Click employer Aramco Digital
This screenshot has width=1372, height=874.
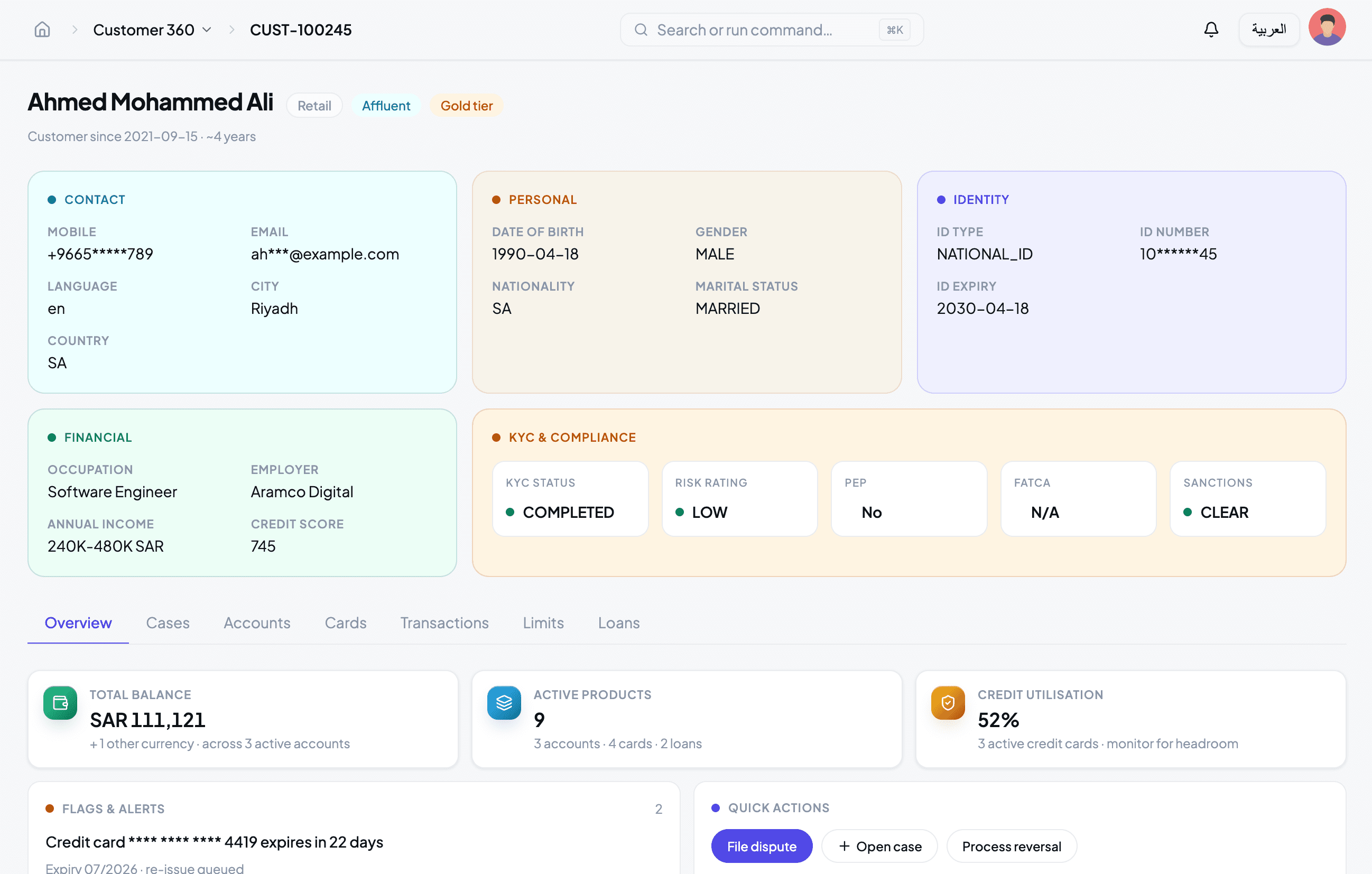(302, 492)
